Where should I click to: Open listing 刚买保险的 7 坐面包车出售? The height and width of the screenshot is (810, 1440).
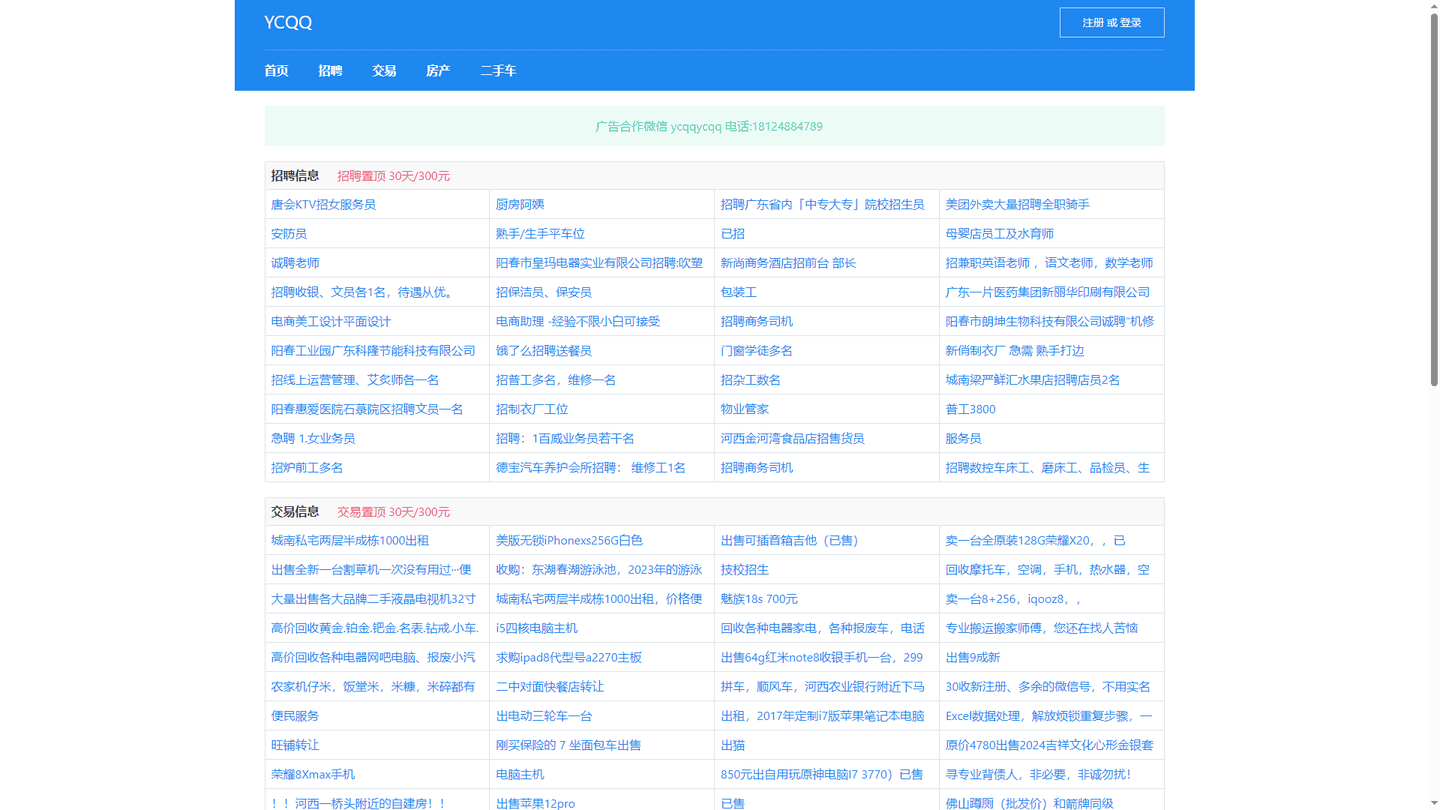(x=569, y=745)
